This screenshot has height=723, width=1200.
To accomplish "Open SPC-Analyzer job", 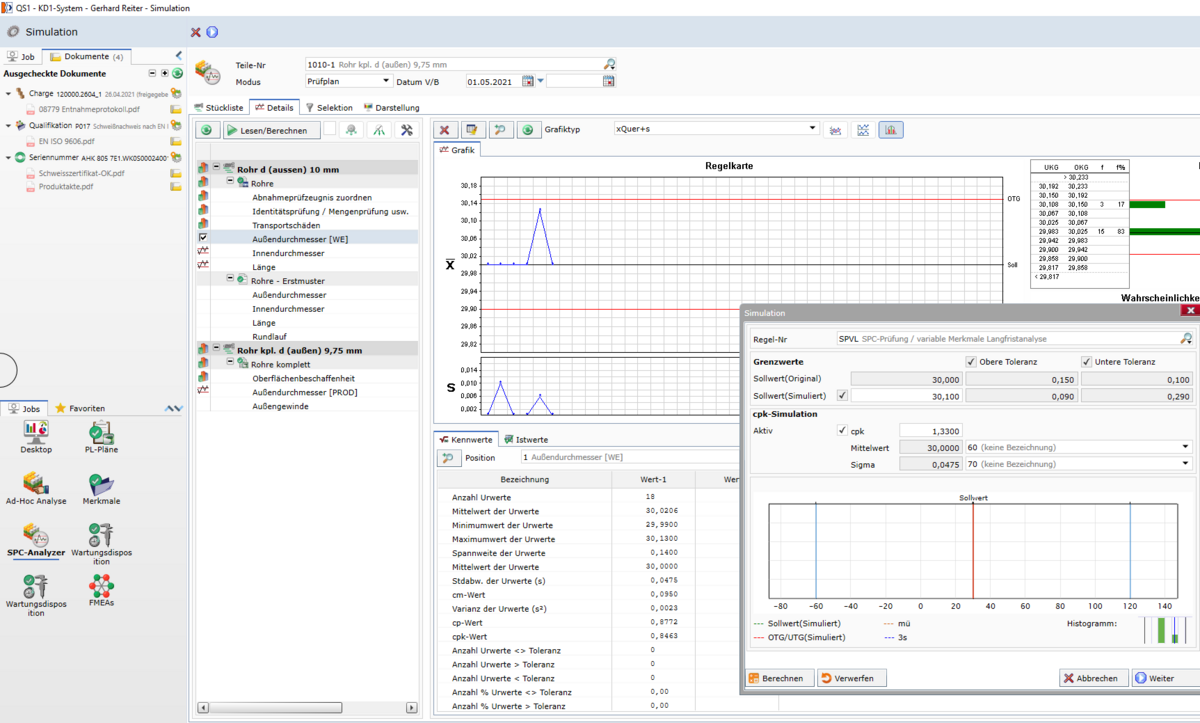I will 36,540.
